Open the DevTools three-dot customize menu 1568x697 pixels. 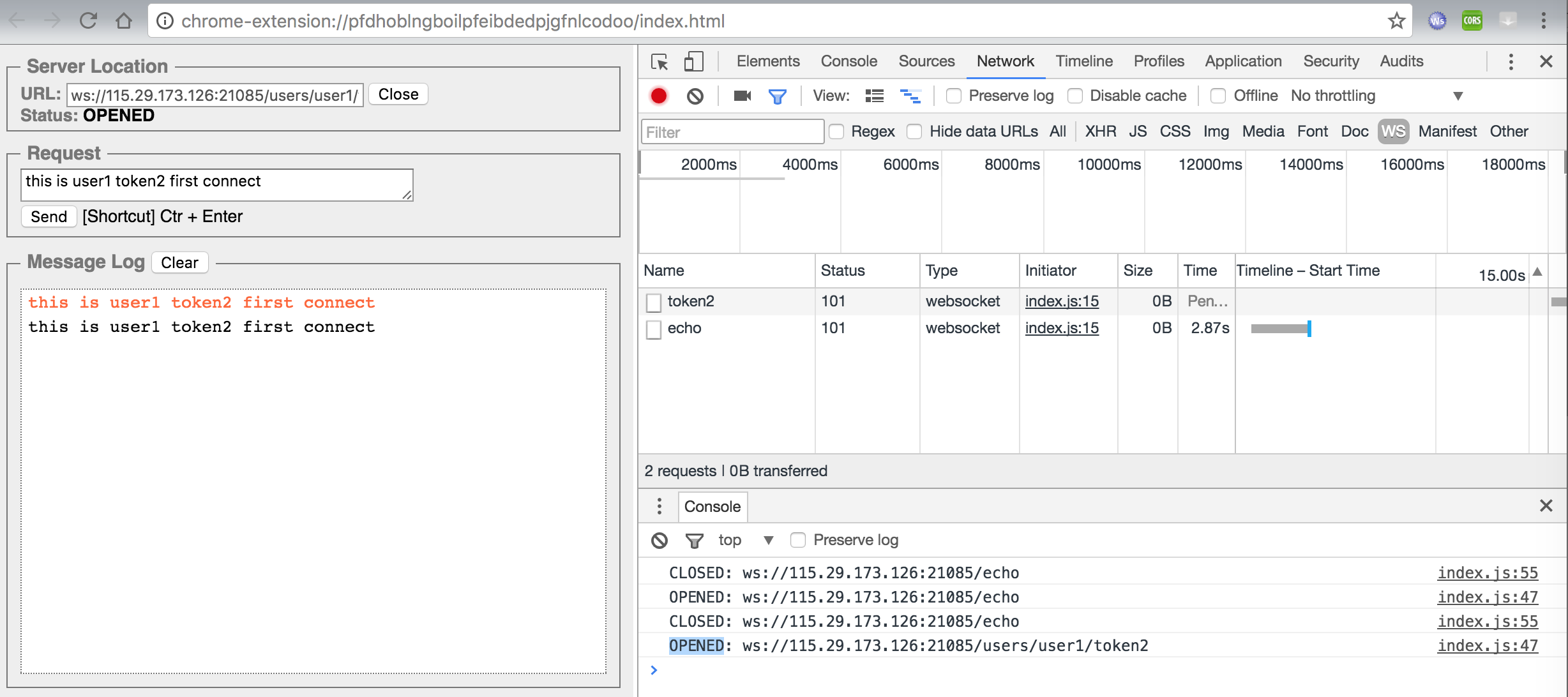click(x=1511, y=62)
